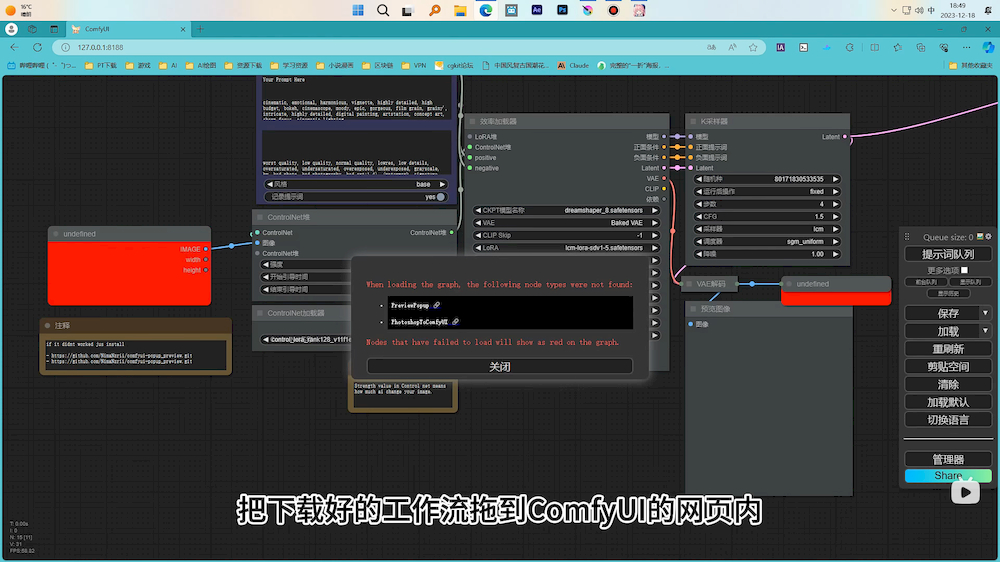Collapse the ControlNet堆 node via its title dot

259,217
